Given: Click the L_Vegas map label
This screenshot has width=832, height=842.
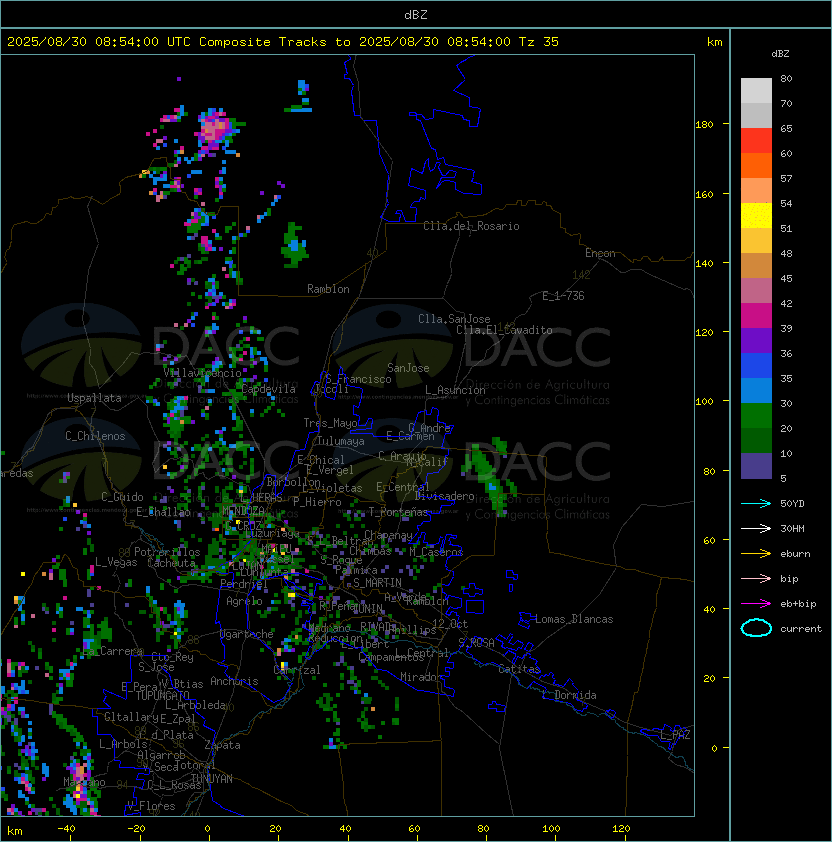Looking at the screenshot, I should click(x=116, y=562).
